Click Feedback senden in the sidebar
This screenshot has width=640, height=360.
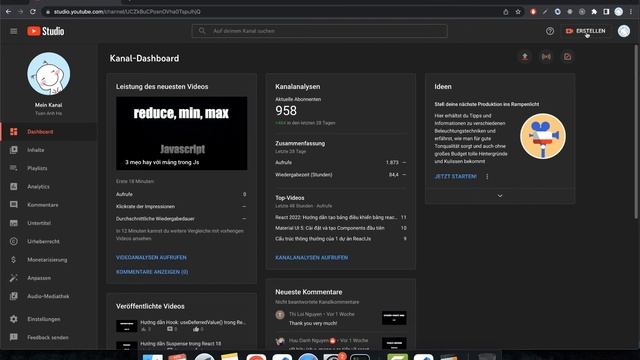click(x=49, y=338)
